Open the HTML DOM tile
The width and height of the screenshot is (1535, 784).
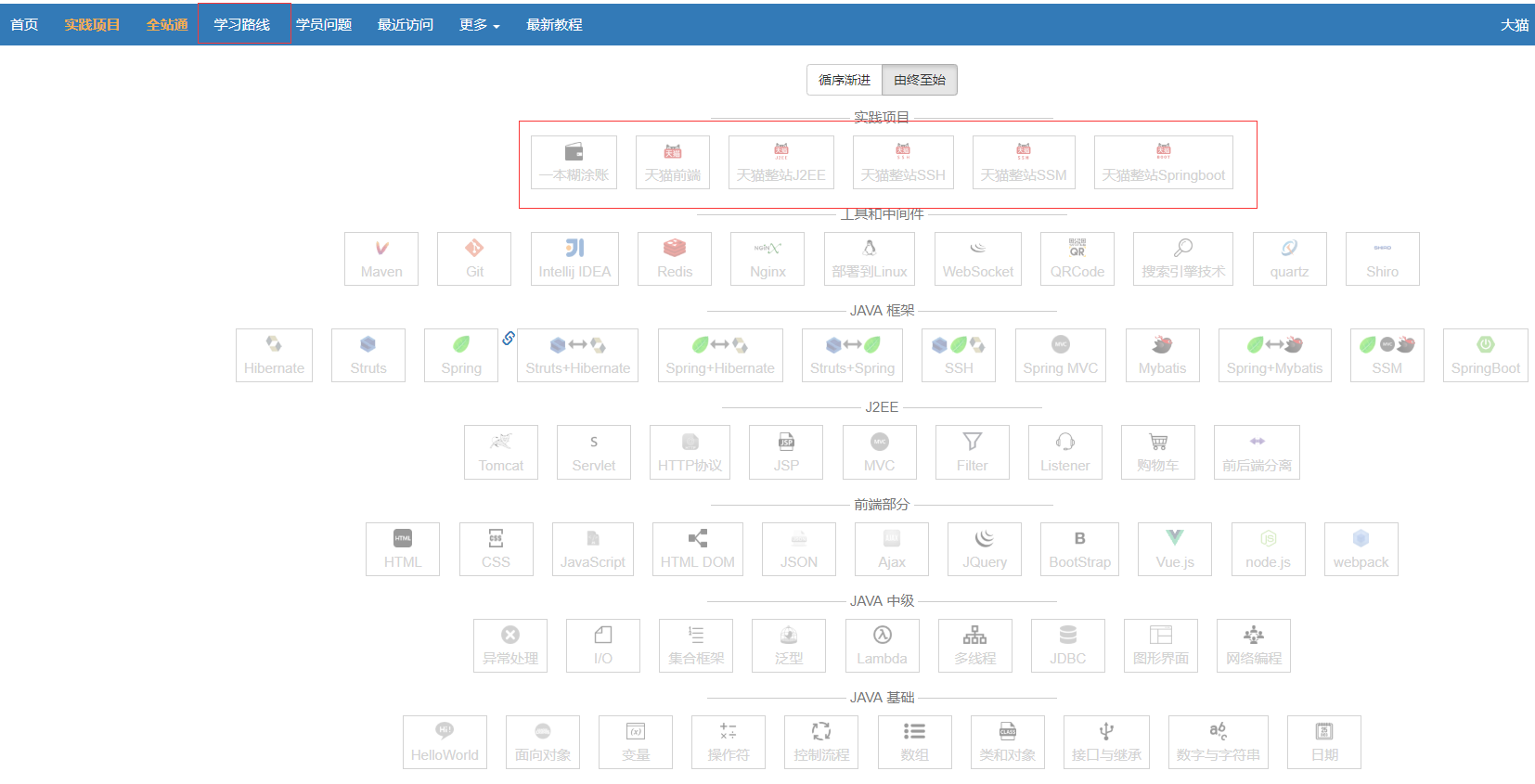[x=698, y=549]
